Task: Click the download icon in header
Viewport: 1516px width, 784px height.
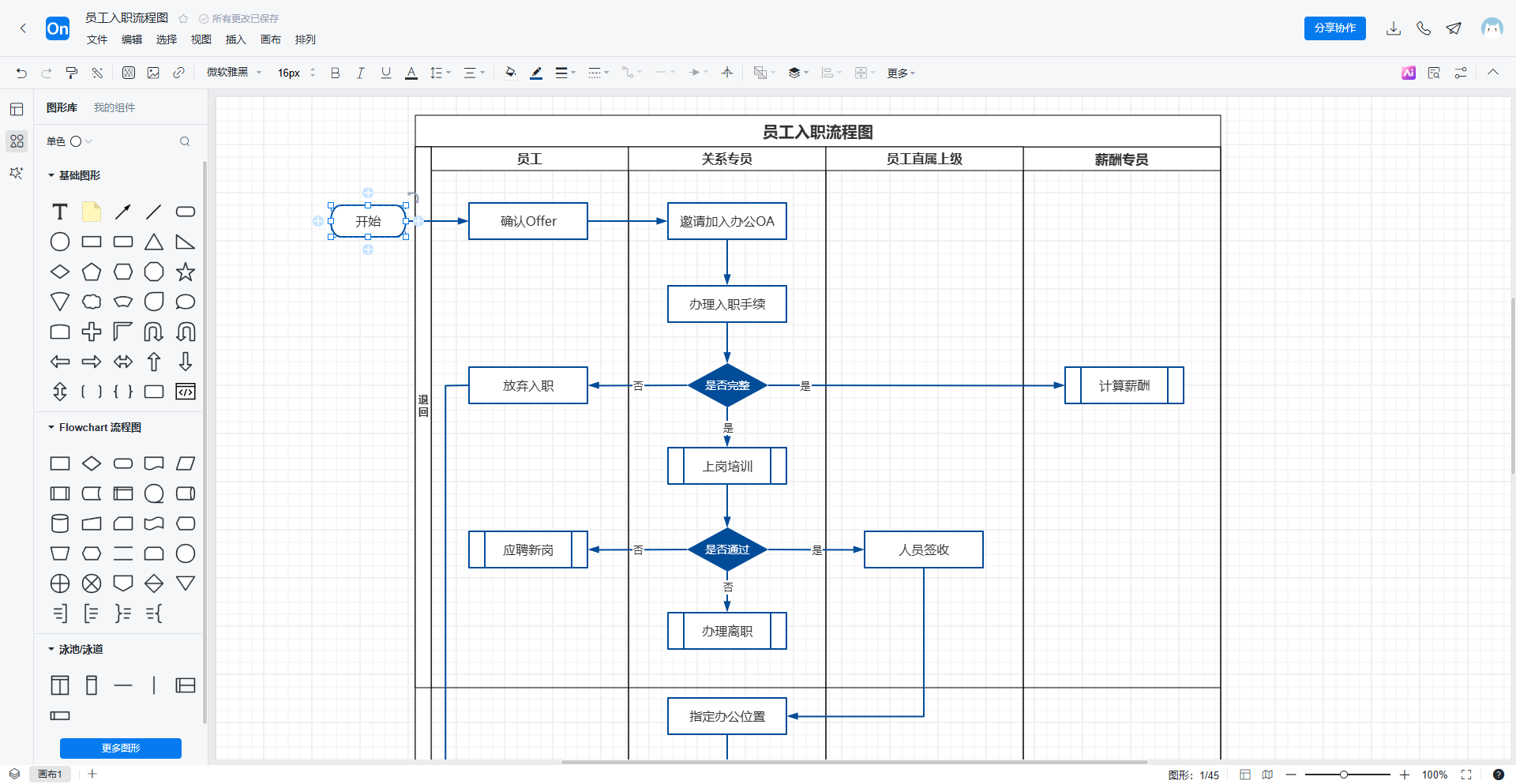Action: (x=1394, y=28)
